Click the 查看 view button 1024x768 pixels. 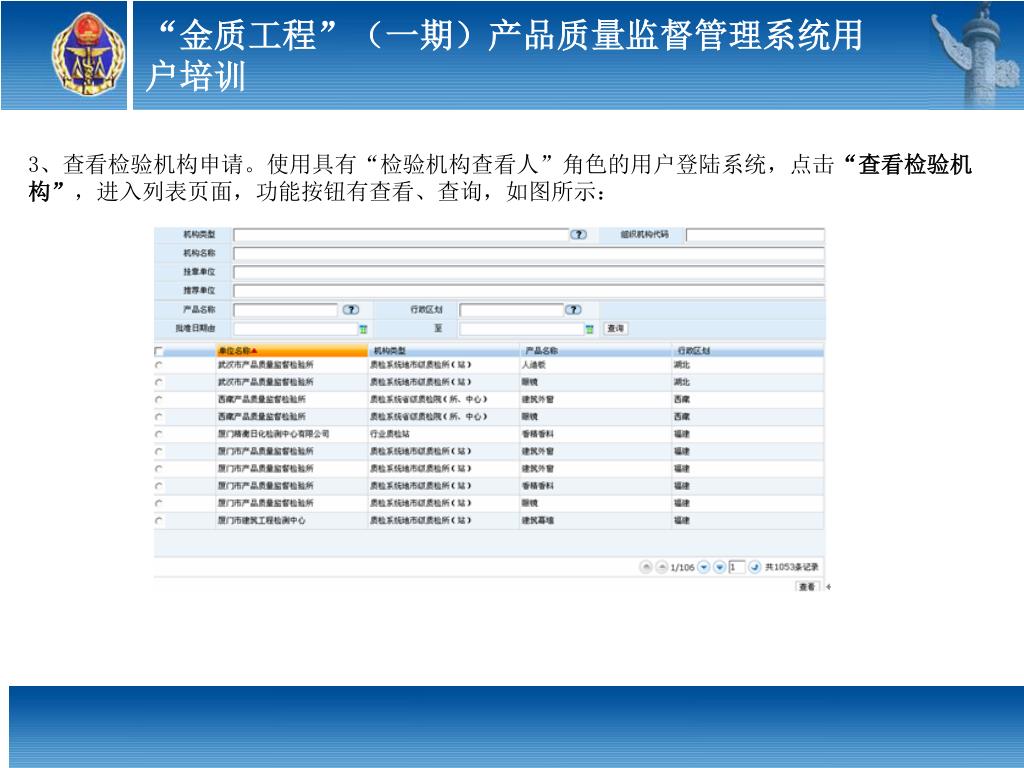[807, 586]
